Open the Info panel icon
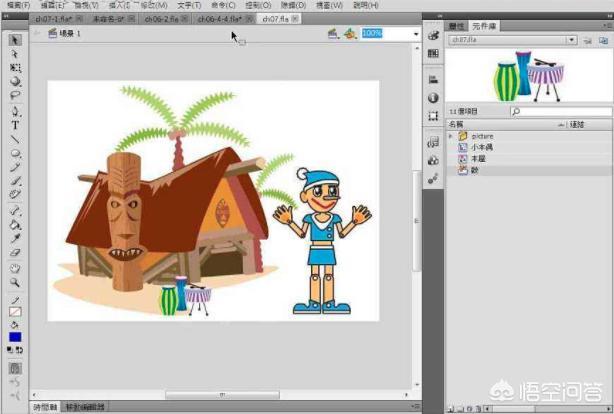This screenshot has height=414, width=614. [x=433, y=98]
